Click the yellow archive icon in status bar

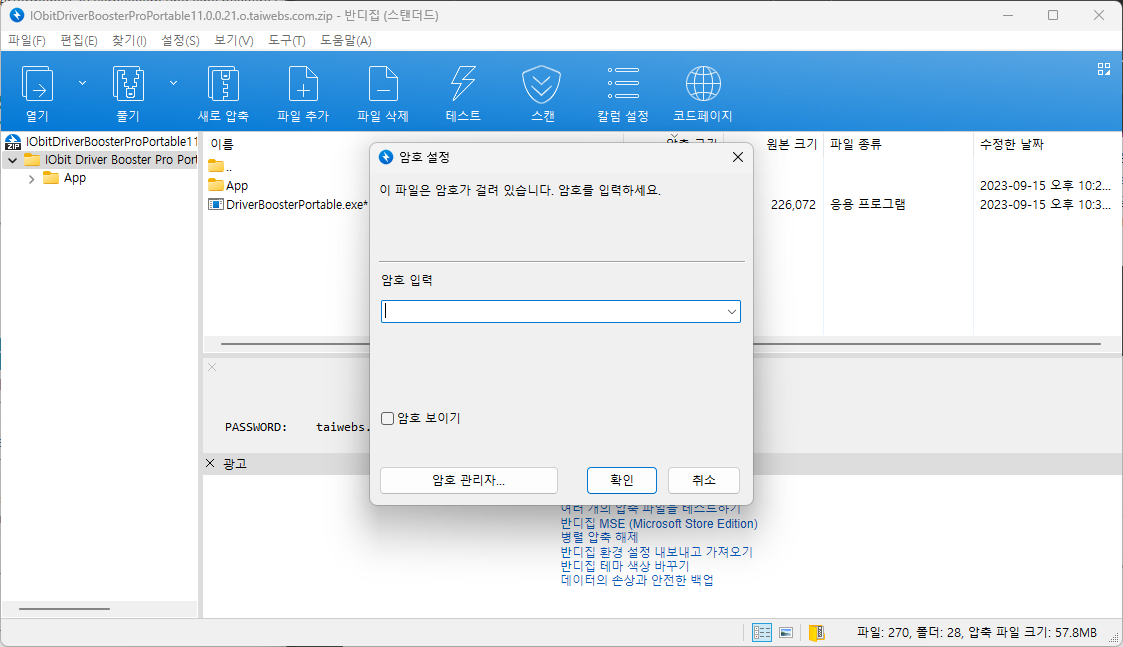(x=816, y=633)
